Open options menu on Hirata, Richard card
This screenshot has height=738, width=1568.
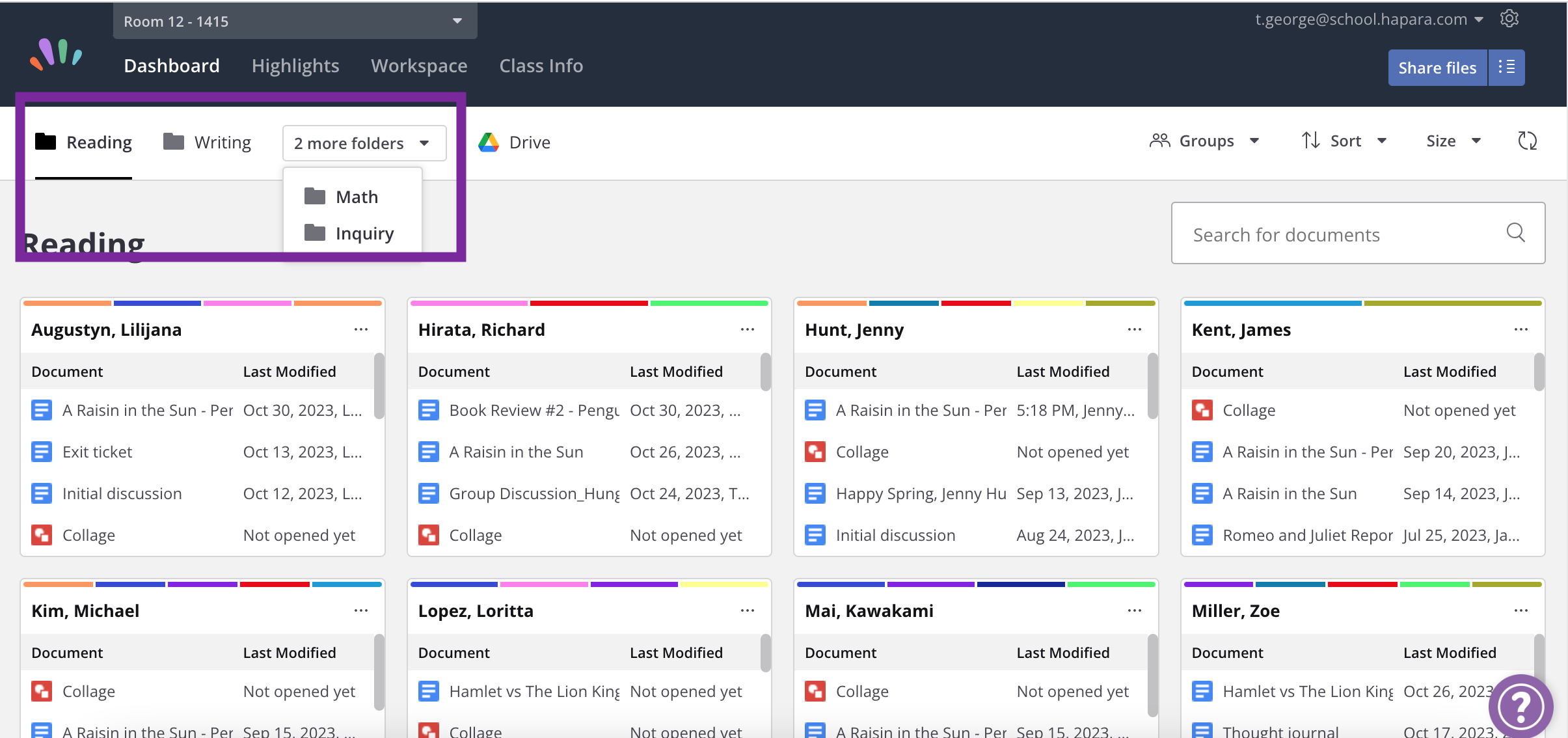coord(746,329)
